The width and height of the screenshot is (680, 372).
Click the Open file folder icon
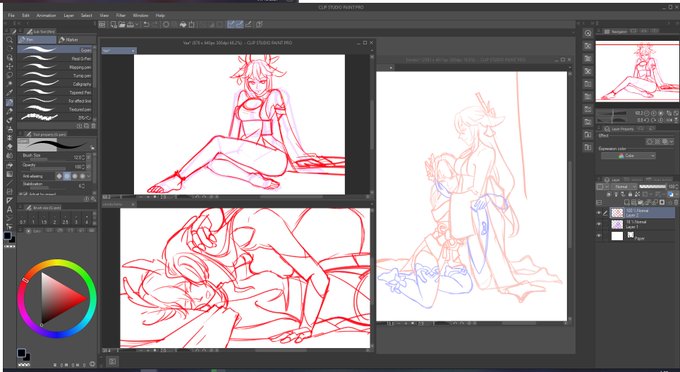click(x=122, y=25)
